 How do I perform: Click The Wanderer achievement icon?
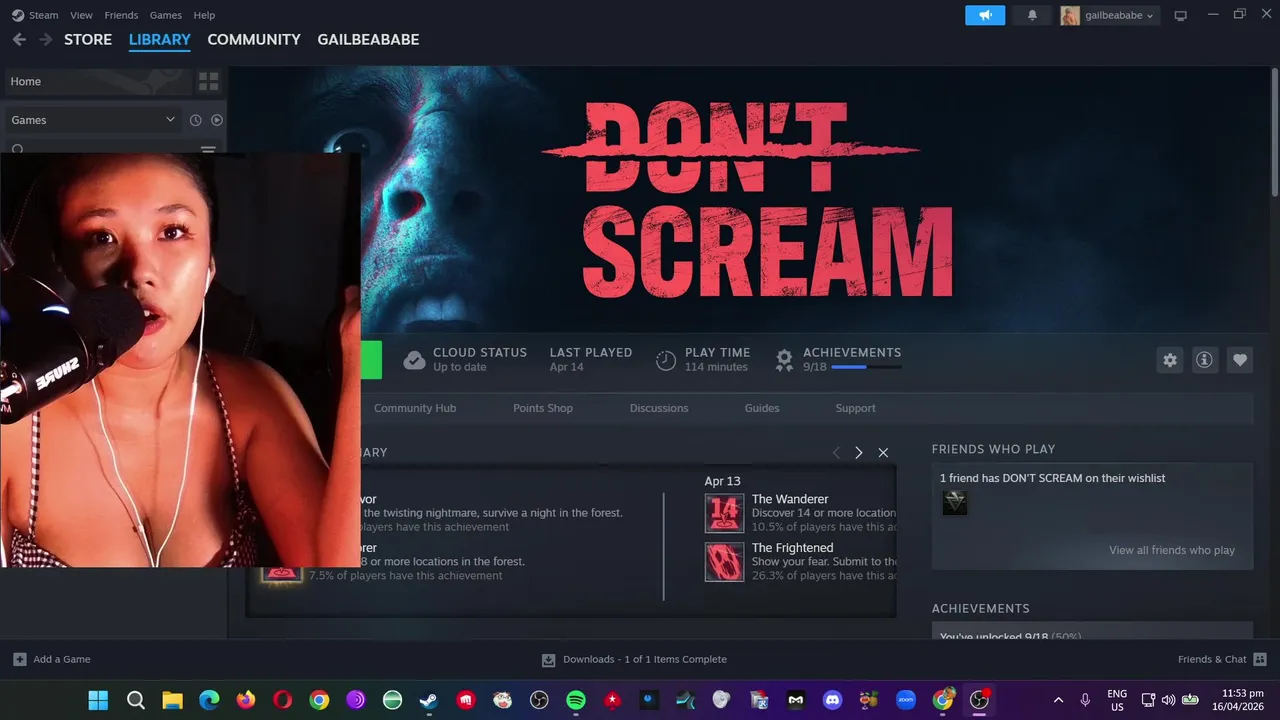[724, 513]
